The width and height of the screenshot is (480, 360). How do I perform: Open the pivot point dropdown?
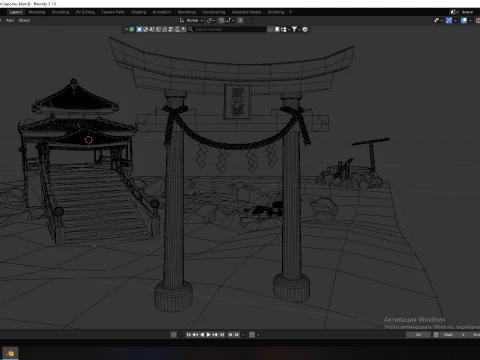point(211,21)
